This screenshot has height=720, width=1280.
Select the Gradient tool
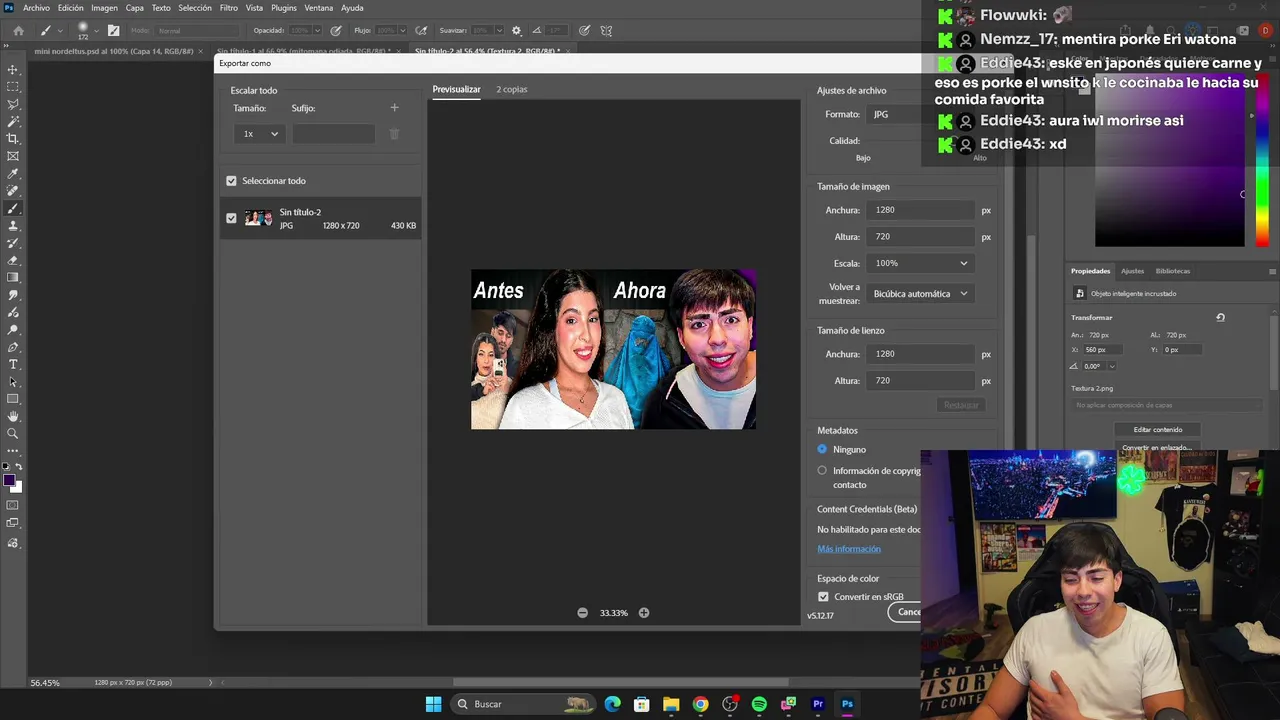point(13,278)
